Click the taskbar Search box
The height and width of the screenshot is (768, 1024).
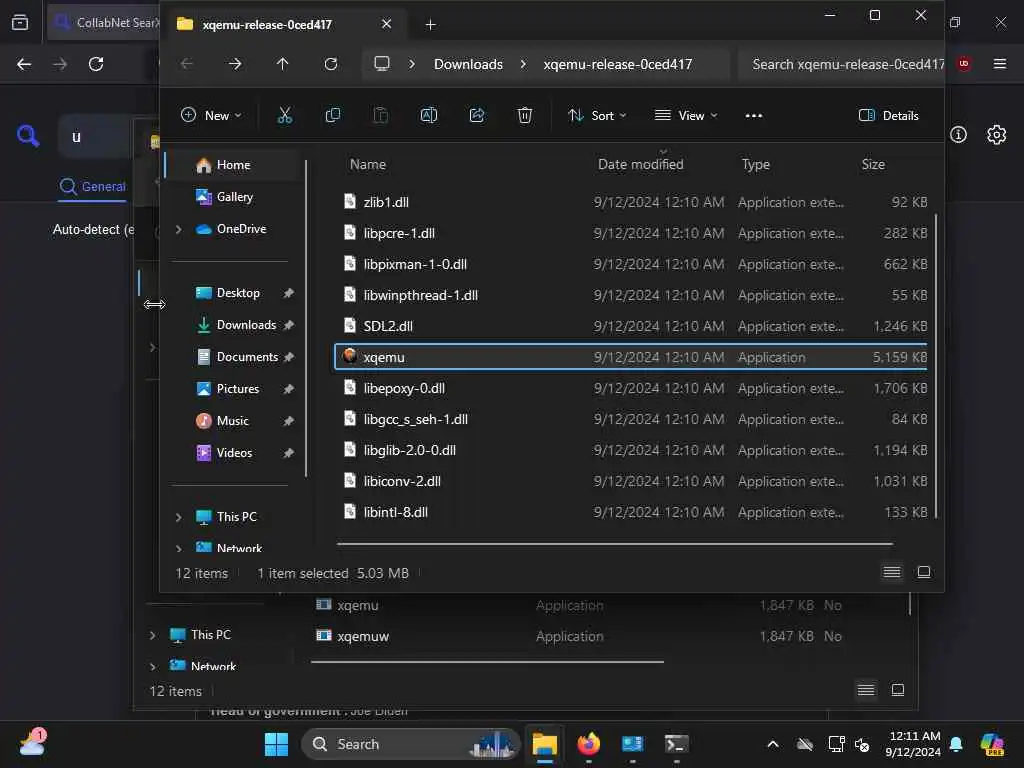click(410, 744)
